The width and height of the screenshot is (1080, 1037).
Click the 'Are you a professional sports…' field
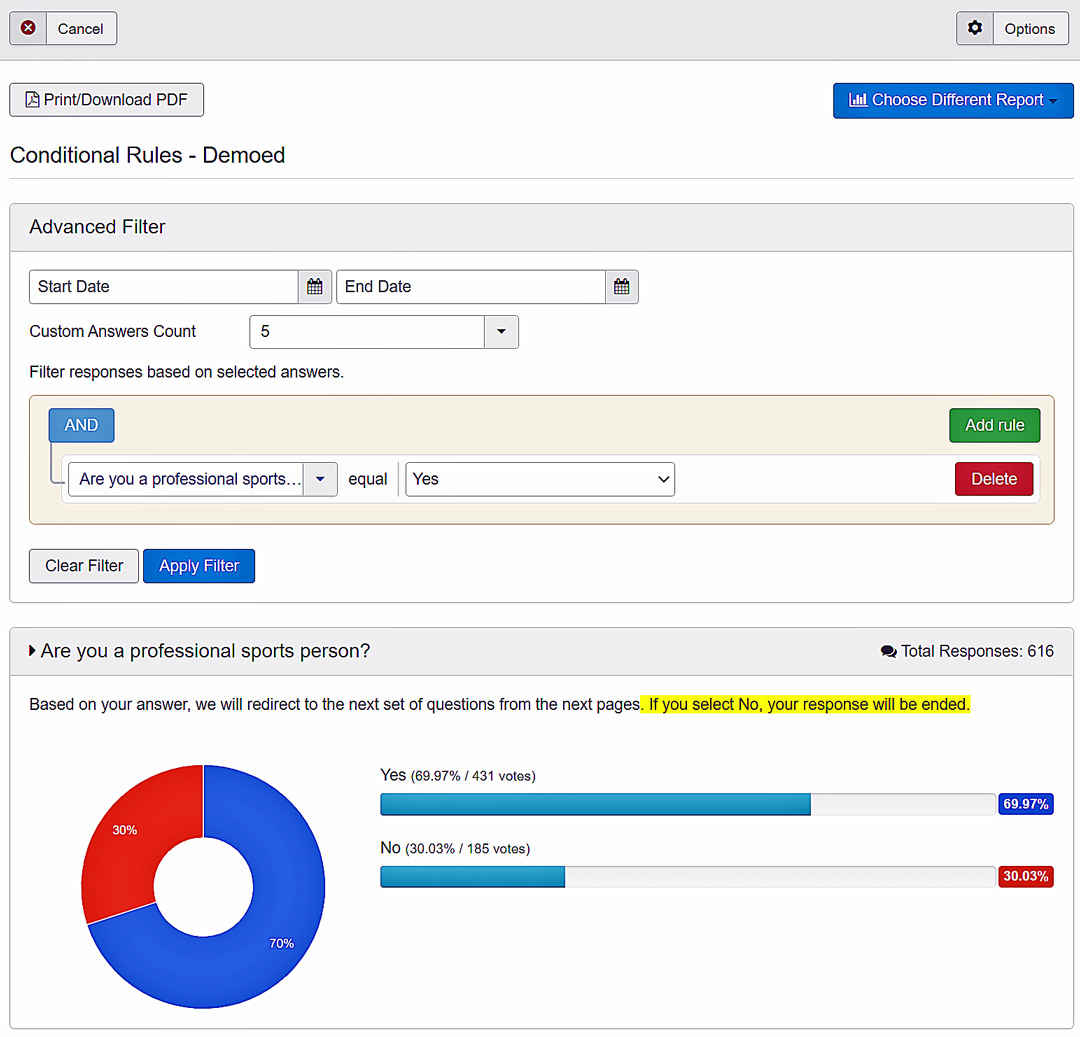[x=186, y=479]
